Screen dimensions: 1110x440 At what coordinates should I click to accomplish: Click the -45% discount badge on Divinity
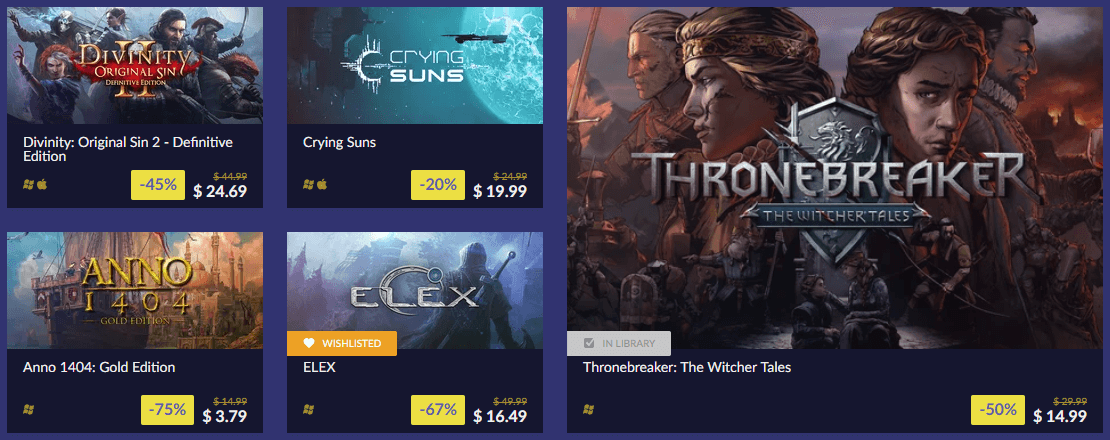[159, 185]
